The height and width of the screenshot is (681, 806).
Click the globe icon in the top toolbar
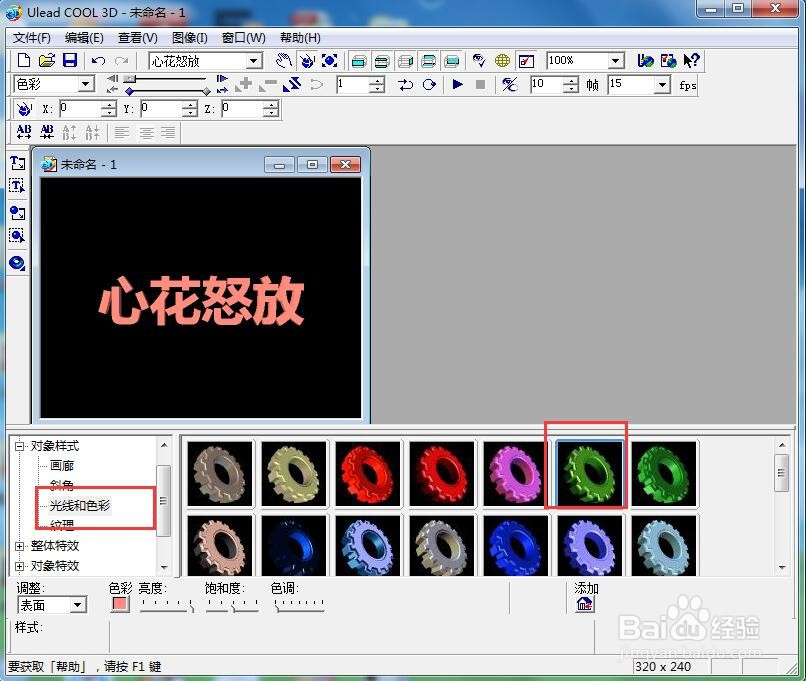coord(502,61)
